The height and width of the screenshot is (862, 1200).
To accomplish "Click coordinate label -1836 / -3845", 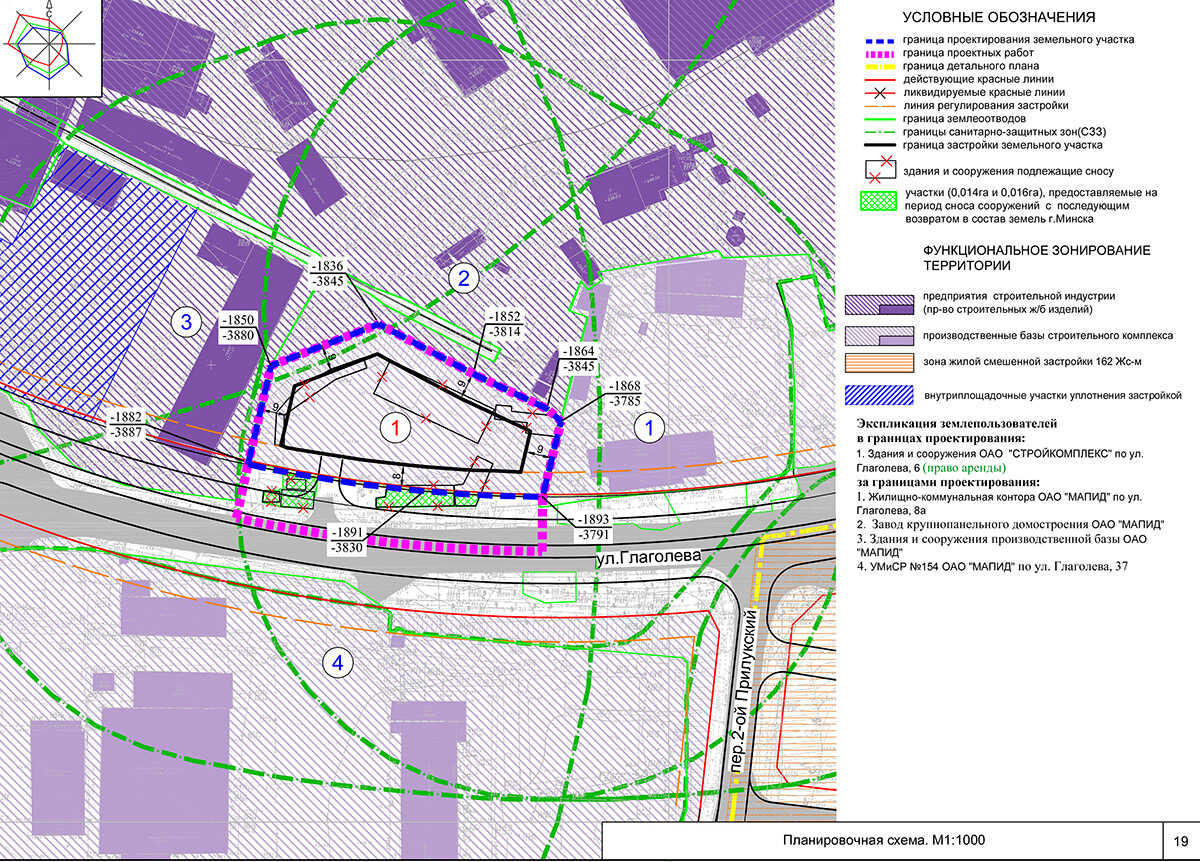I will 327,274.
